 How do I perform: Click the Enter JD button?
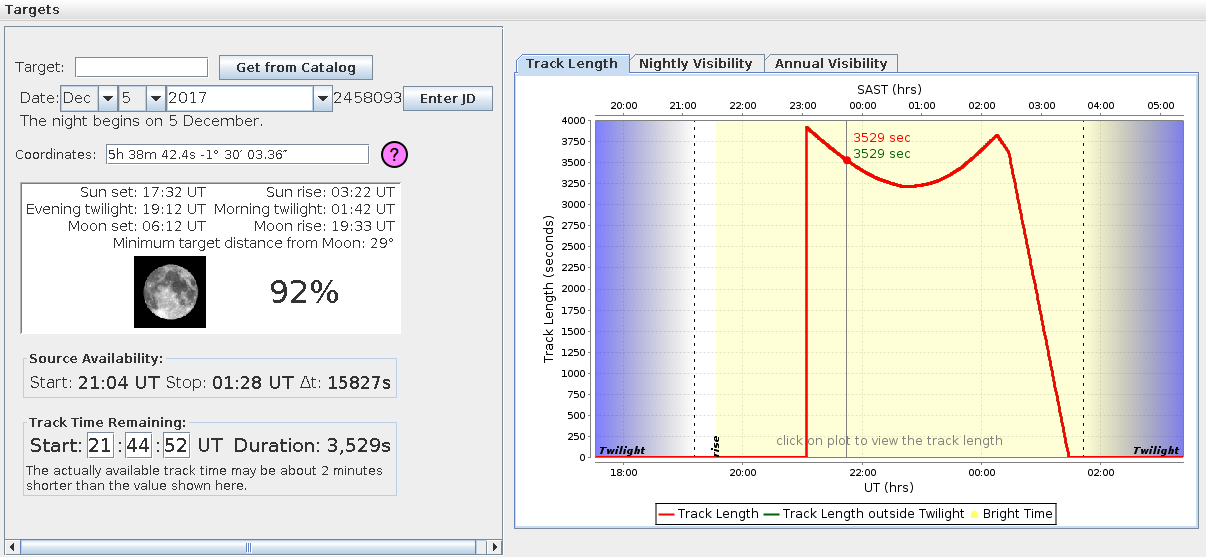coord(448,98)
